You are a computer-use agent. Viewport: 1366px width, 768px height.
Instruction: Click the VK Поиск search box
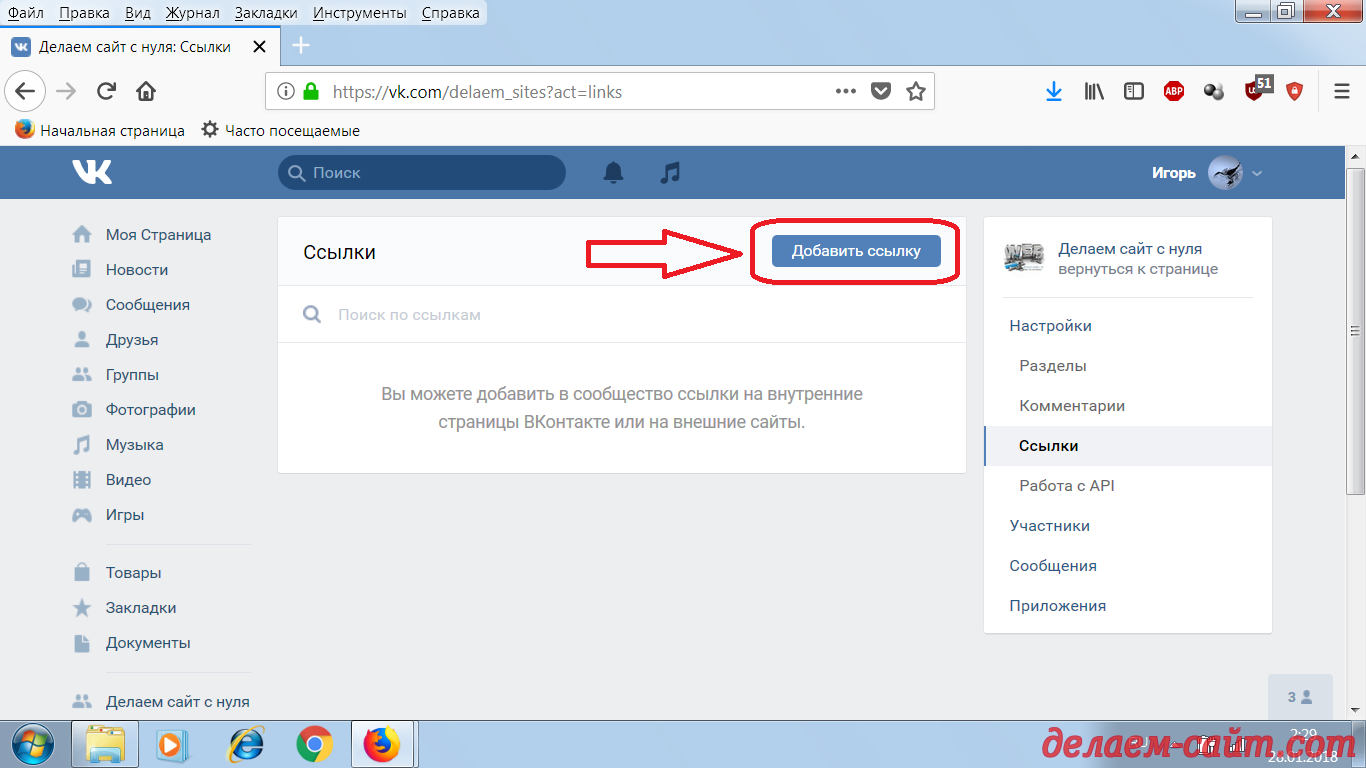tap(421, 173)
